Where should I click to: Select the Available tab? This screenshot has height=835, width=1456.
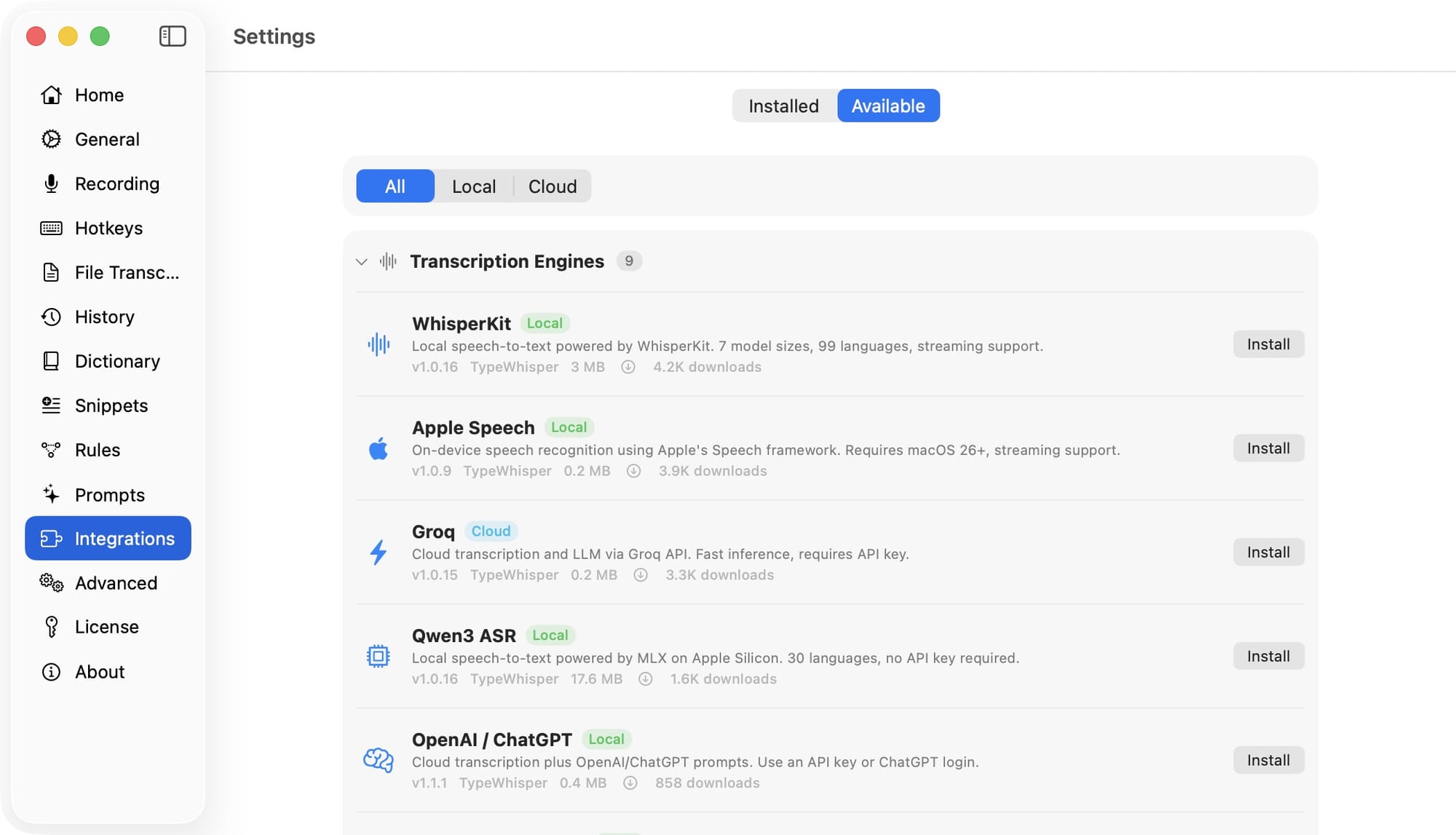[888, 106]
